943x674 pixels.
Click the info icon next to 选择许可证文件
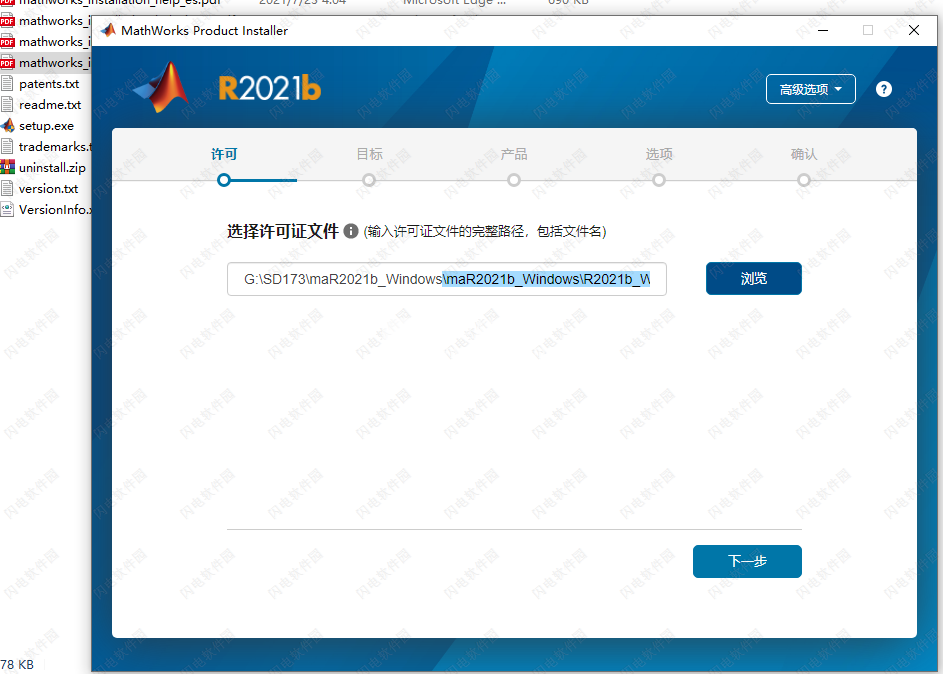click(351, 231)
